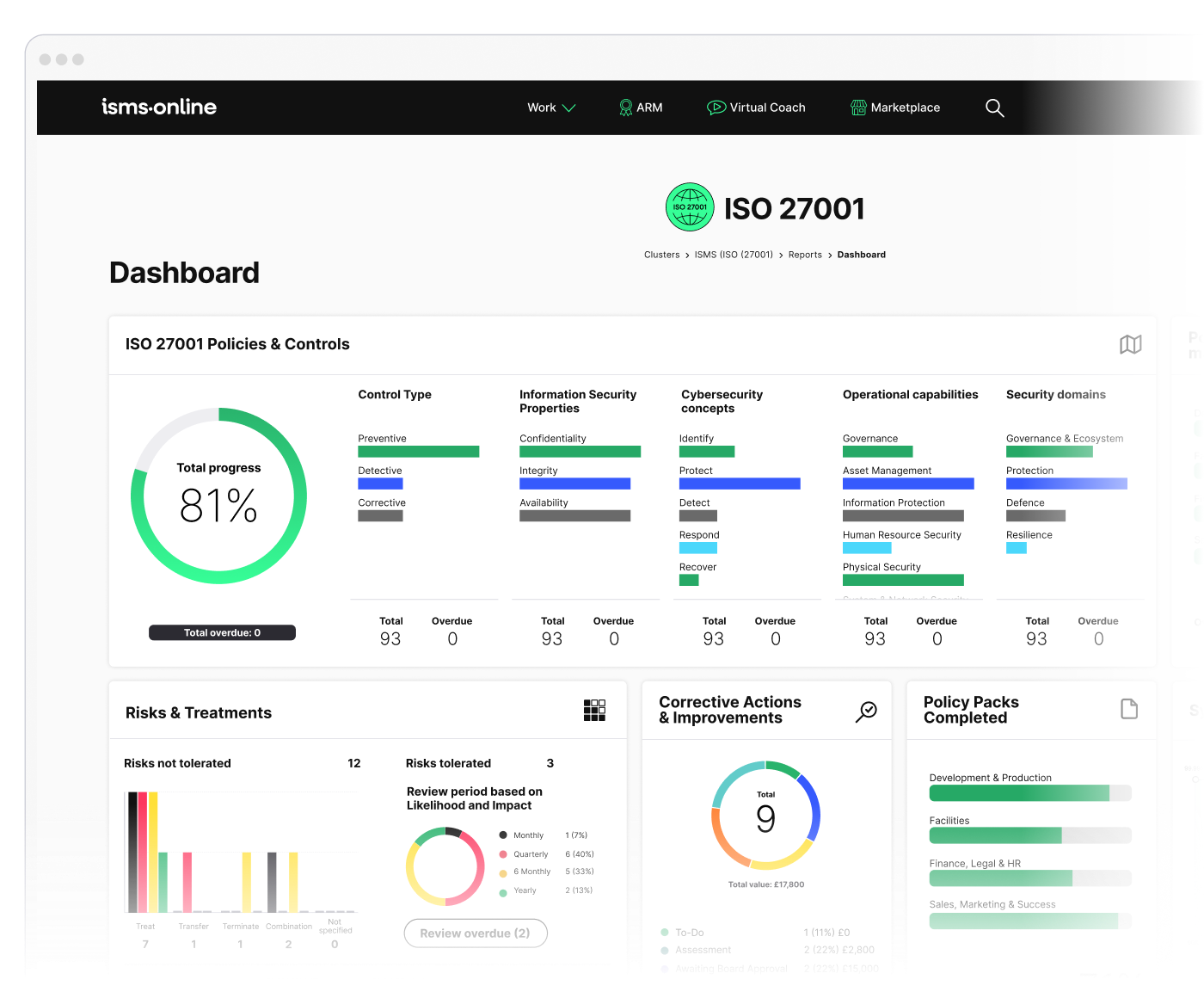Click the Policy Packs document icon

point(1129,709)
